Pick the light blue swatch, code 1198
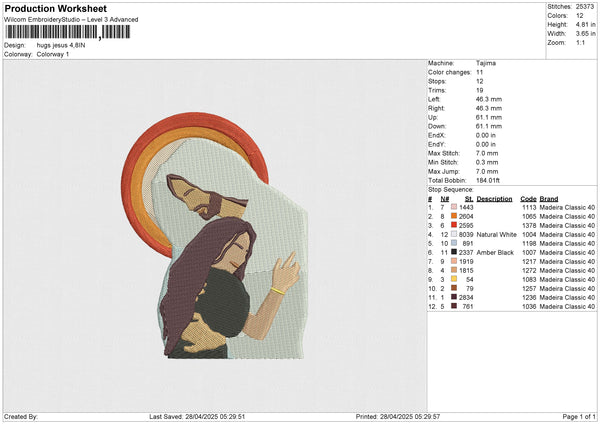The image size is (600, 424). click(454, 243)
